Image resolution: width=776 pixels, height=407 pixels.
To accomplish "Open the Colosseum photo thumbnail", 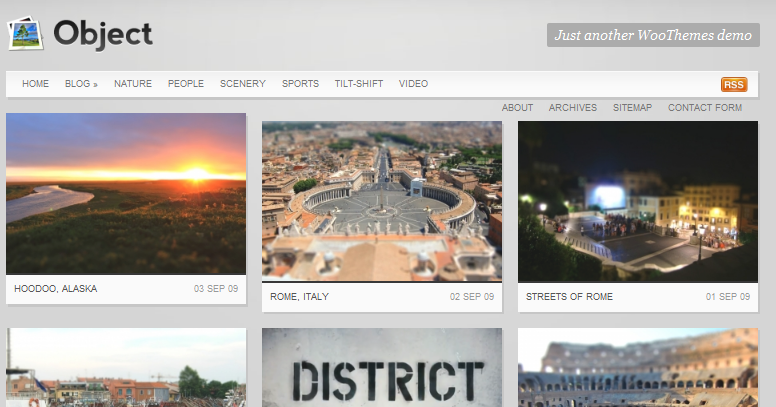I will pyautogui.click(x=637, y=367).
